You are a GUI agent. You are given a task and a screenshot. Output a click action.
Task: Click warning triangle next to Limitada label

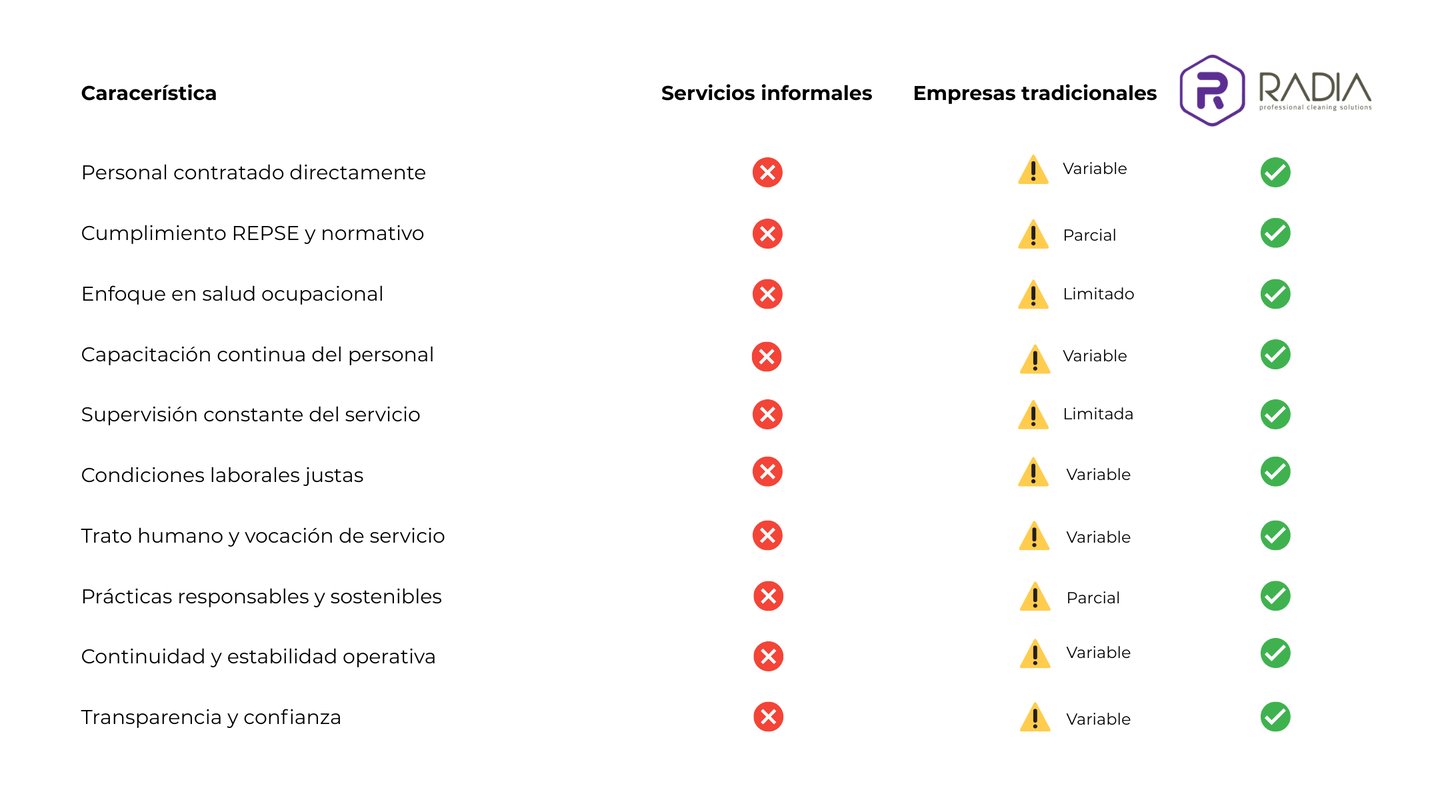click(x=1033, y=414)
